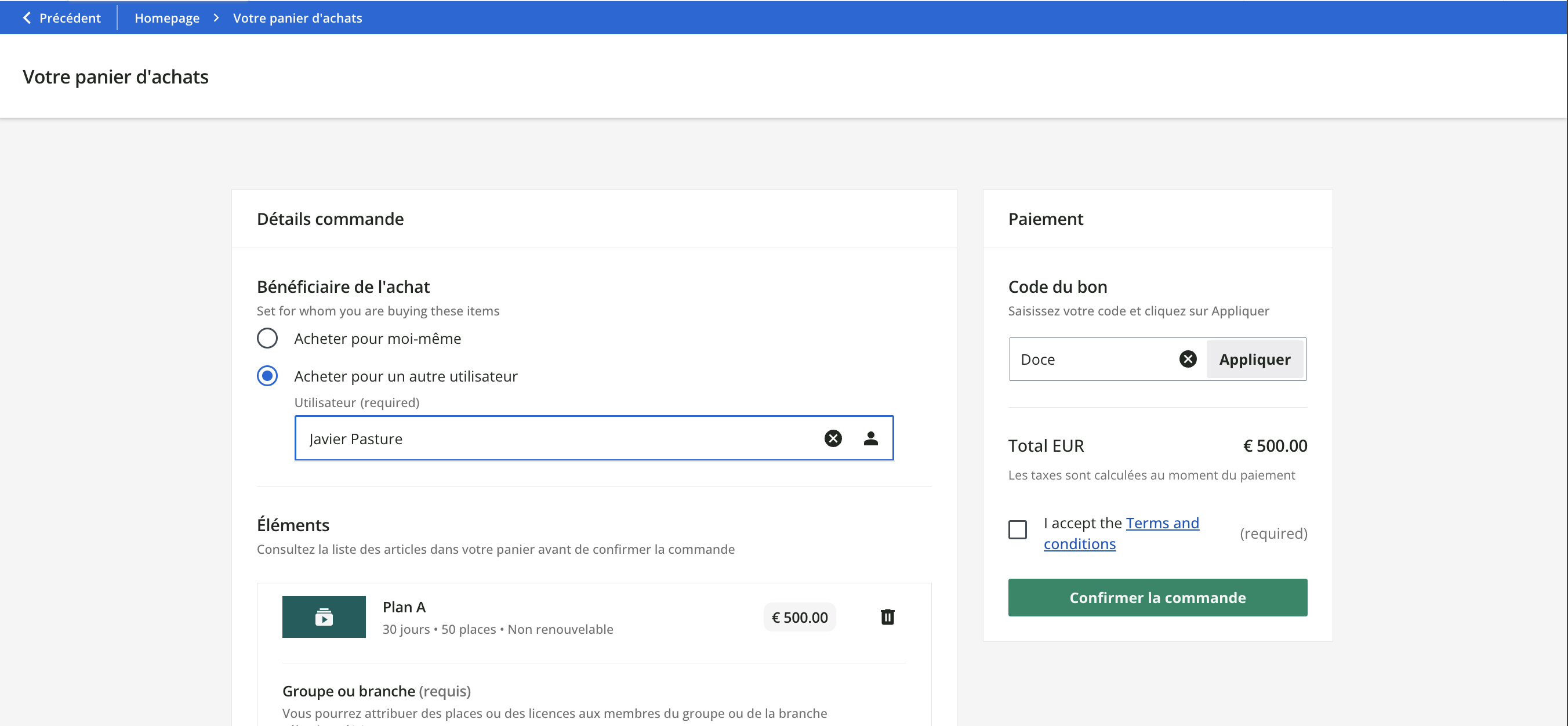Select Acheter pour un autre utilisateur

pyautogui.click(x=267, y=376)
